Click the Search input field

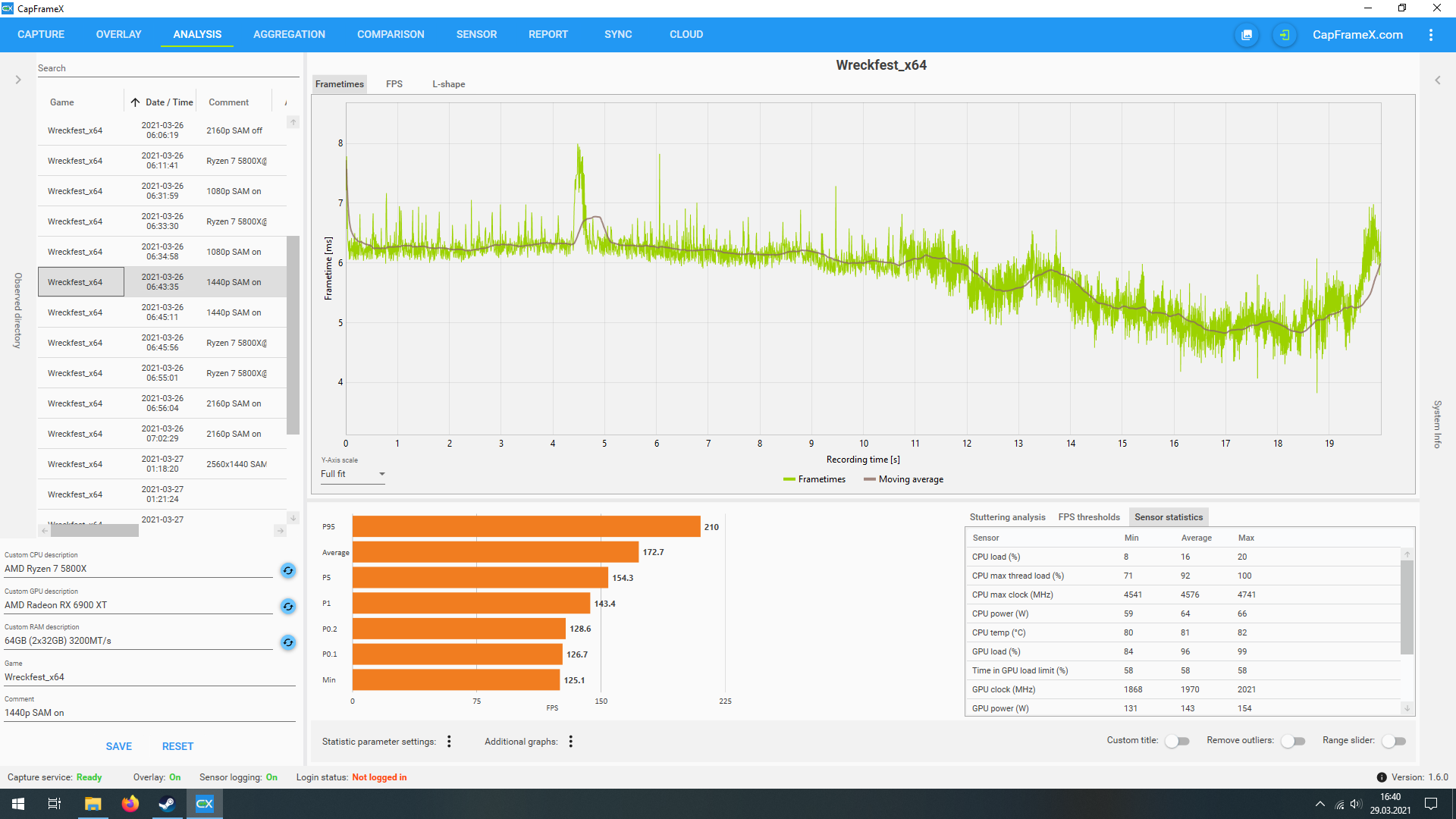[x=167, y=68]
